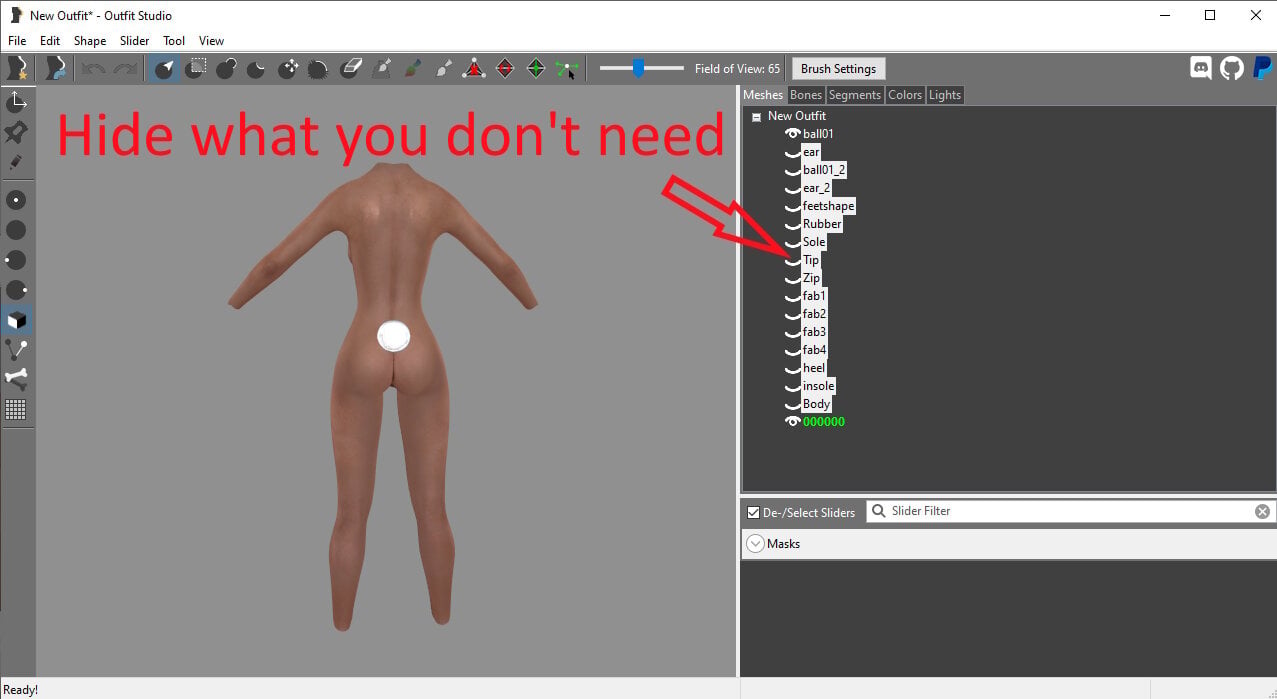Expand the Masks section chevron
Viewport: 1277px width, 699px height.
point(756,544)
